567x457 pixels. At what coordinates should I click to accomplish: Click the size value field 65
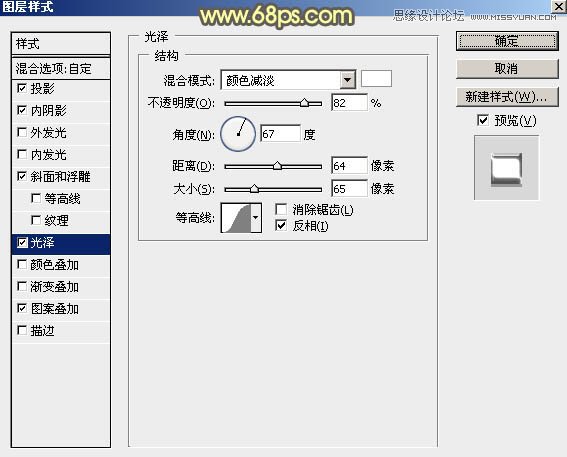(349, 188)
